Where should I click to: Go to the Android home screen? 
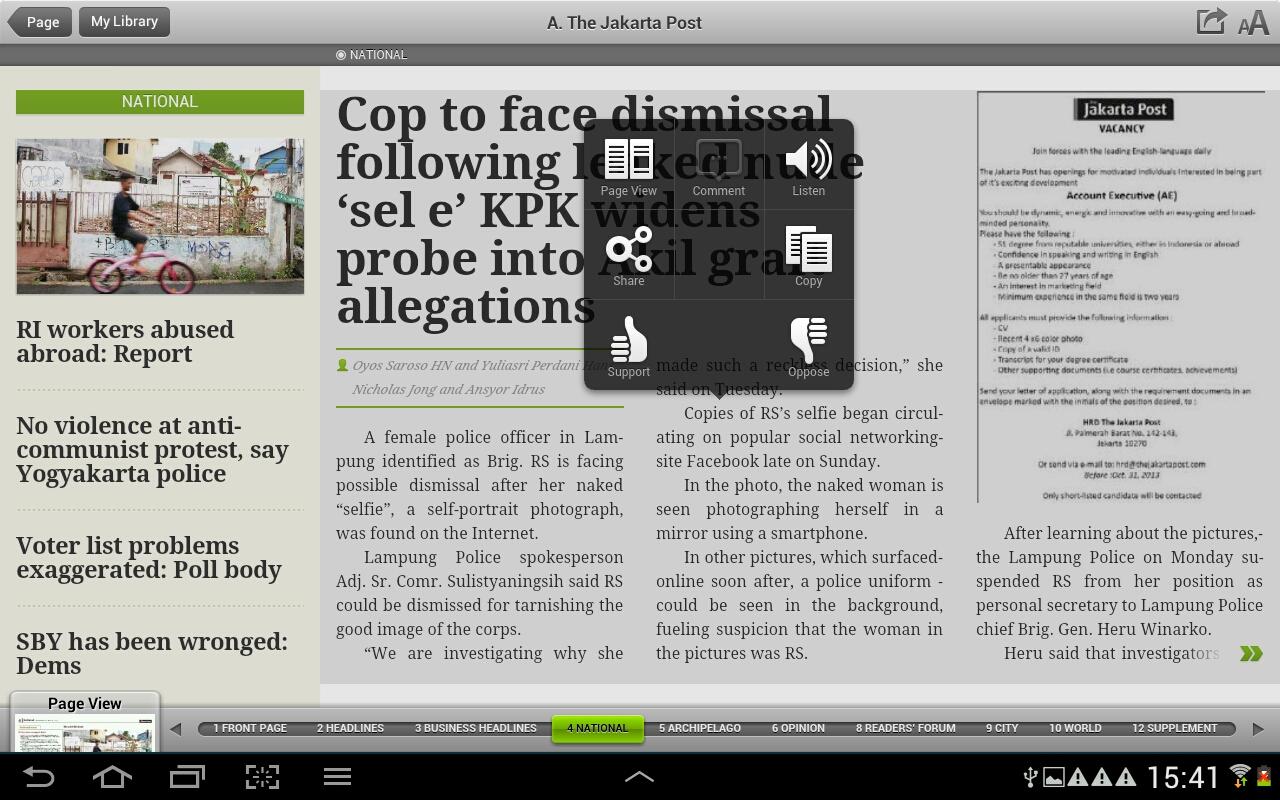(x=112, y=777)
